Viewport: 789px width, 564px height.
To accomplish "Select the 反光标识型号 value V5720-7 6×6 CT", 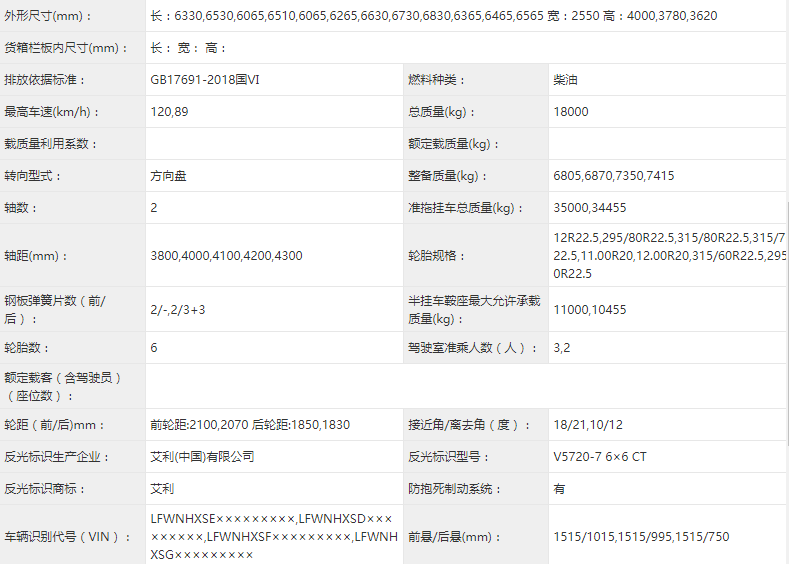I will pos(599,456).
